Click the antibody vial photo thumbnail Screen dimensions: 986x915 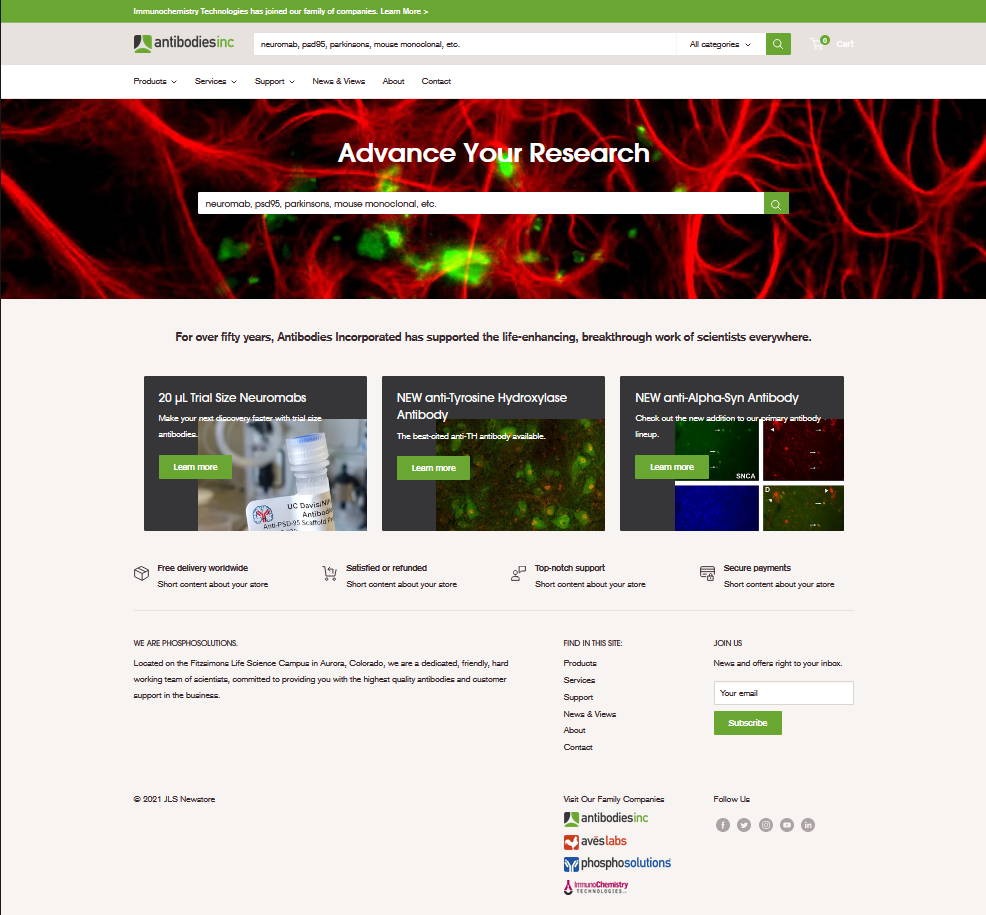tap(282, 475)
